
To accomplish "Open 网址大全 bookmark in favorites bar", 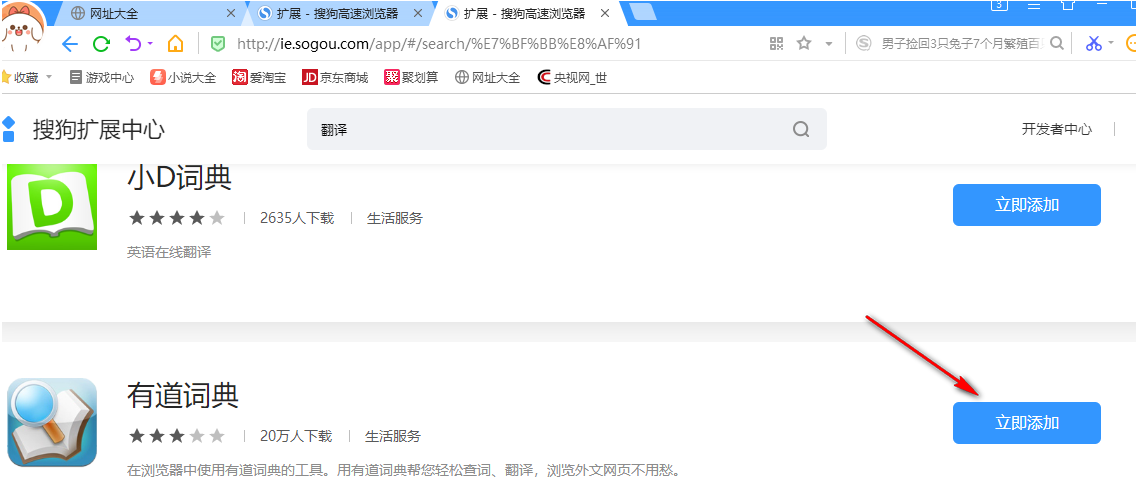I will (487, 78).
